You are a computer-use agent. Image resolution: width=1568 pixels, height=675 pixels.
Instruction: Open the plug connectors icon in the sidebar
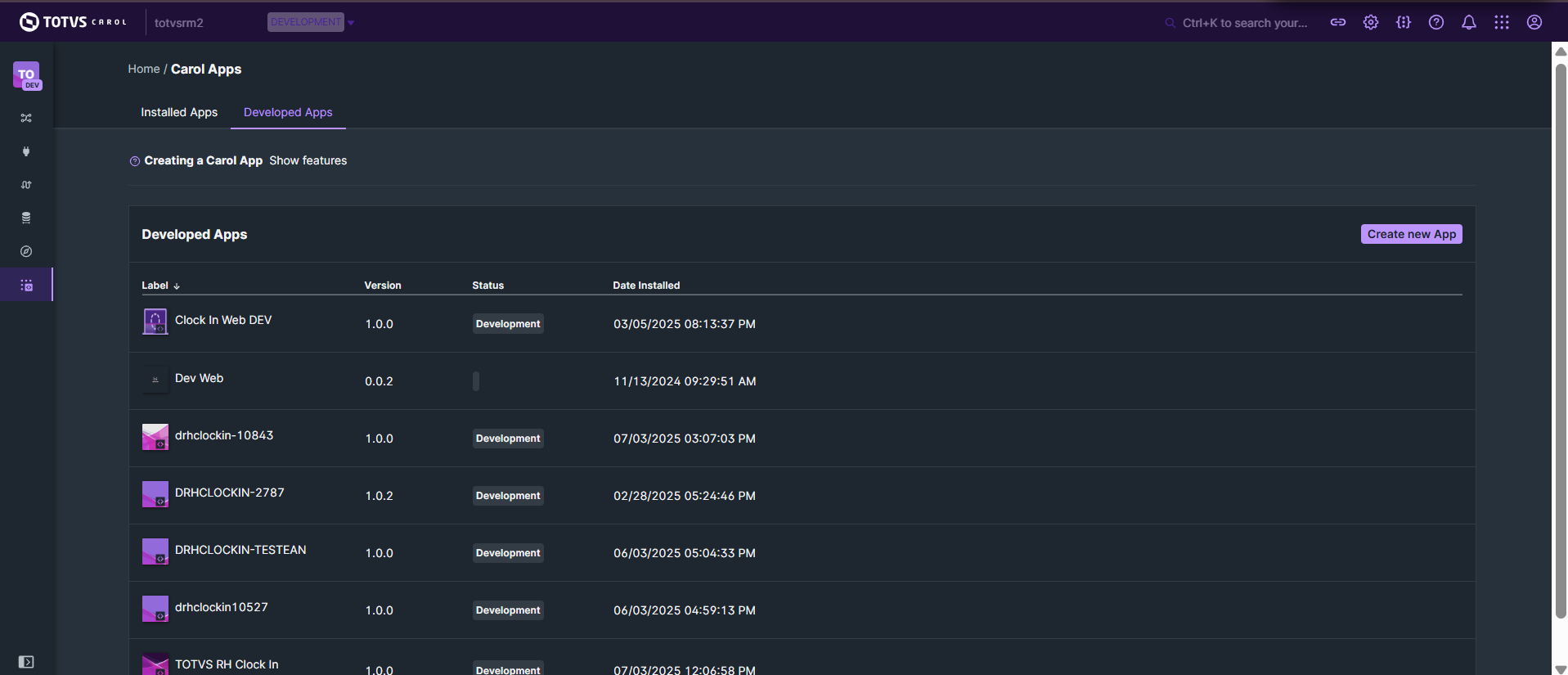coord(26,151)
